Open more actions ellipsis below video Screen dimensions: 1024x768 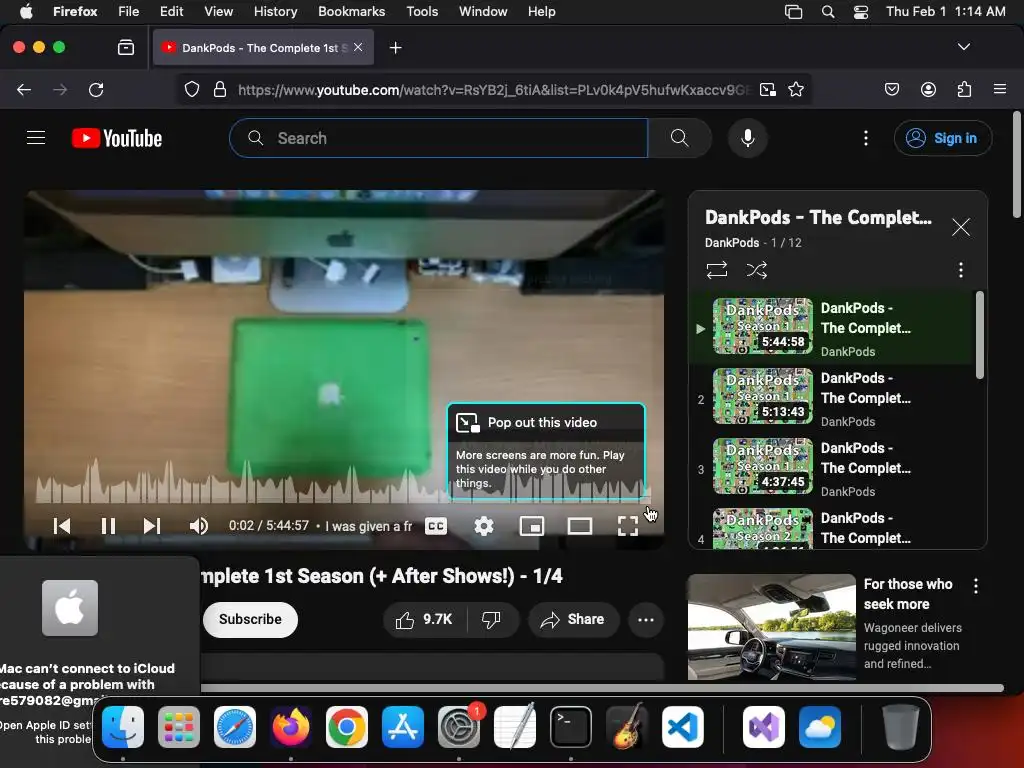pyautogui.click(x=646, y=619)
